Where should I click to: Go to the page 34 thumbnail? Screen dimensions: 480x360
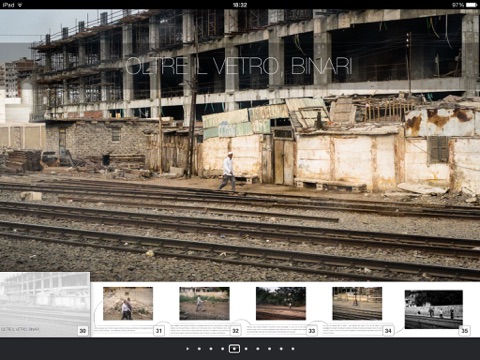click(x=357, y=304)
